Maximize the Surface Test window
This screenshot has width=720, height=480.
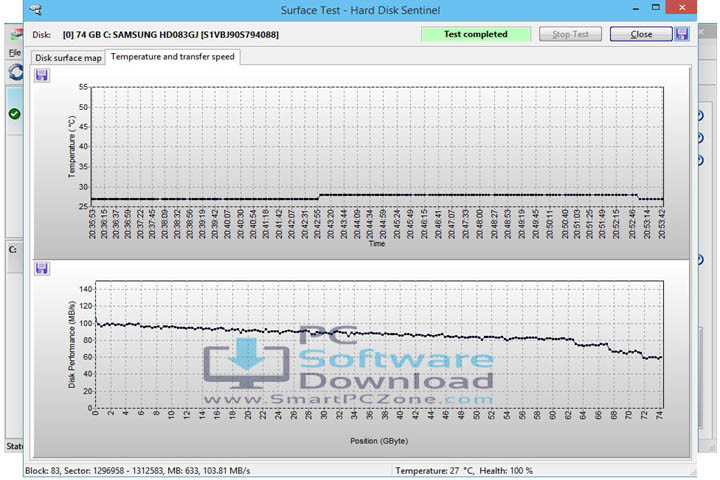coord(656,7)
